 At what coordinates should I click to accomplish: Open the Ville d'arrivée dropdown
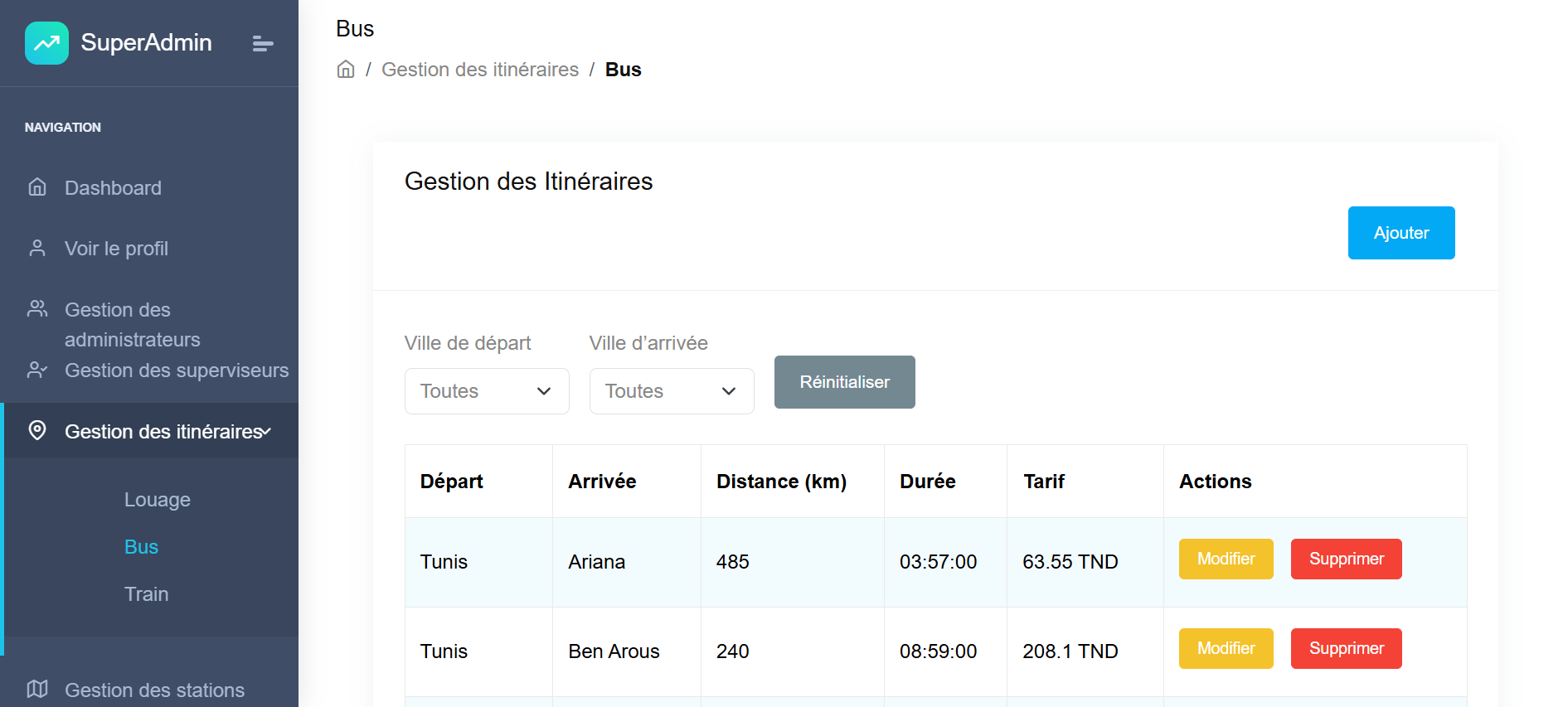point(672,391)
